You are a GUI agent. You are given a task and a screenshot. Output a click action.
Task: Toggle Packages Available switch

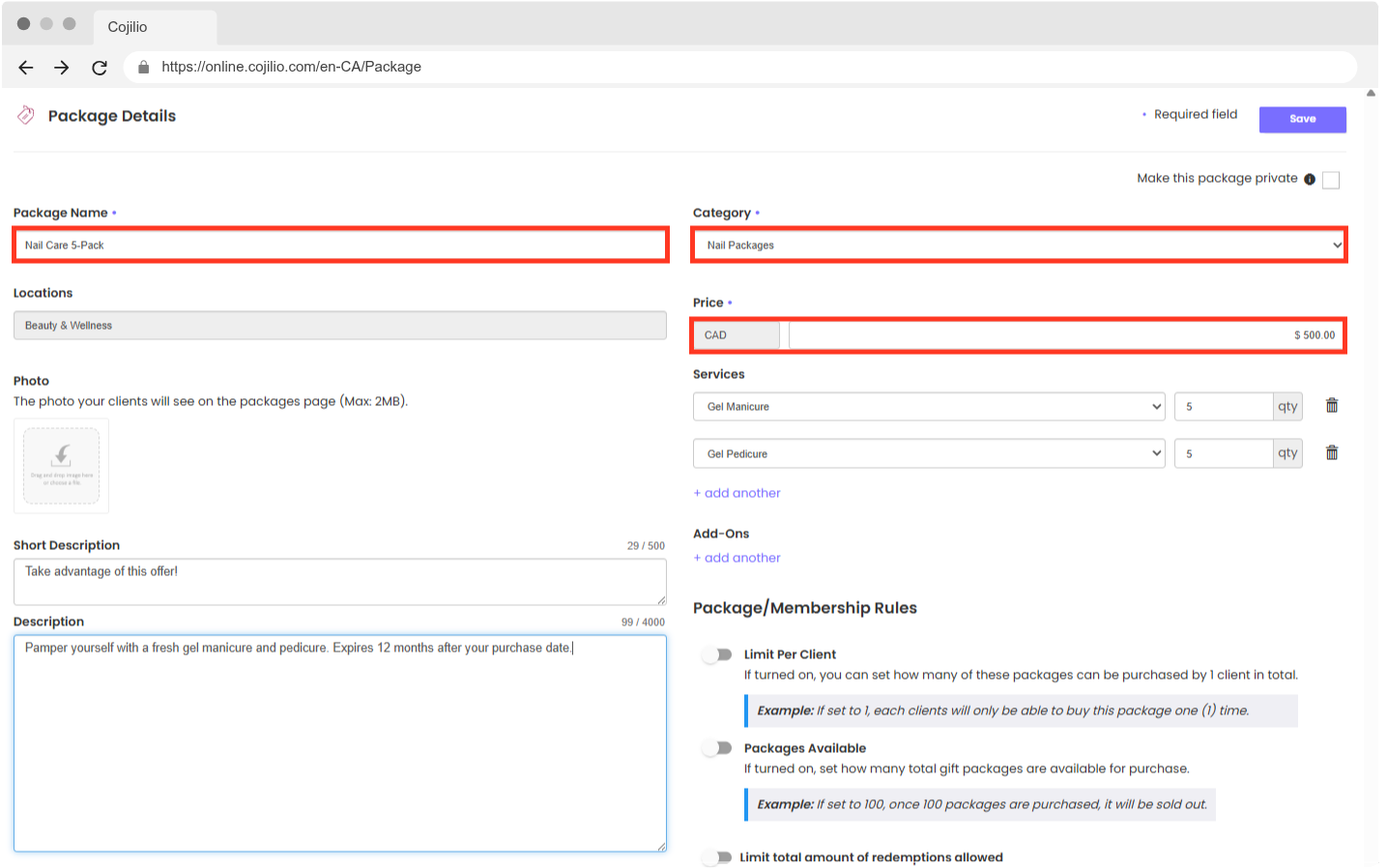(x=717, y=747)
